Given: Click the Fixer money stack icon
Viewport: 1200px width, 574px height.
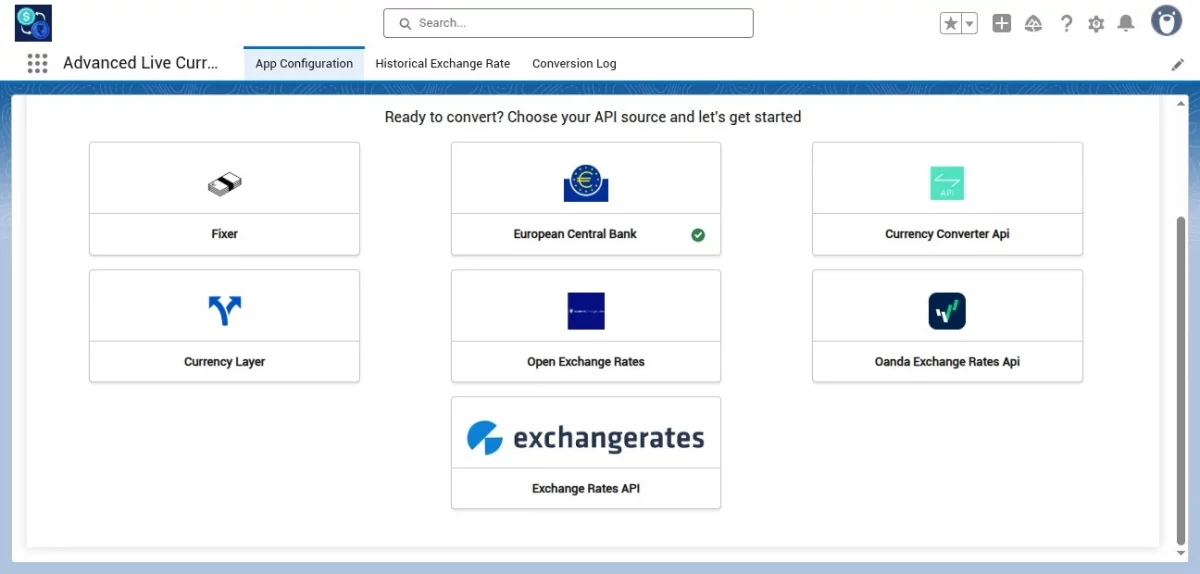Looking at the screenshot, I should 224,184.
